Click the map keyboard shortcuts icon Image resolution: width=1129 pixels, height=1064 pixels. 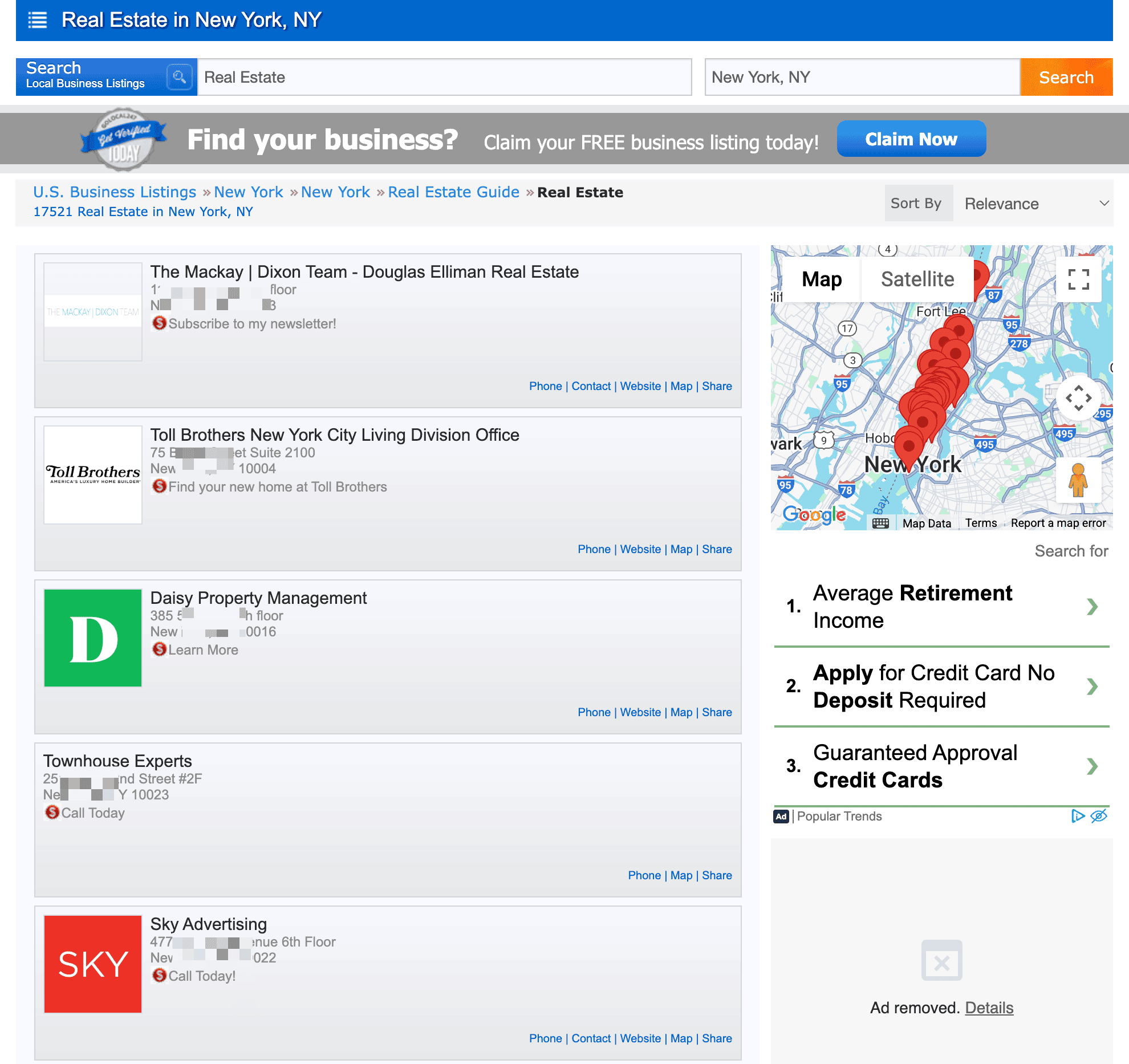(880, 523)
